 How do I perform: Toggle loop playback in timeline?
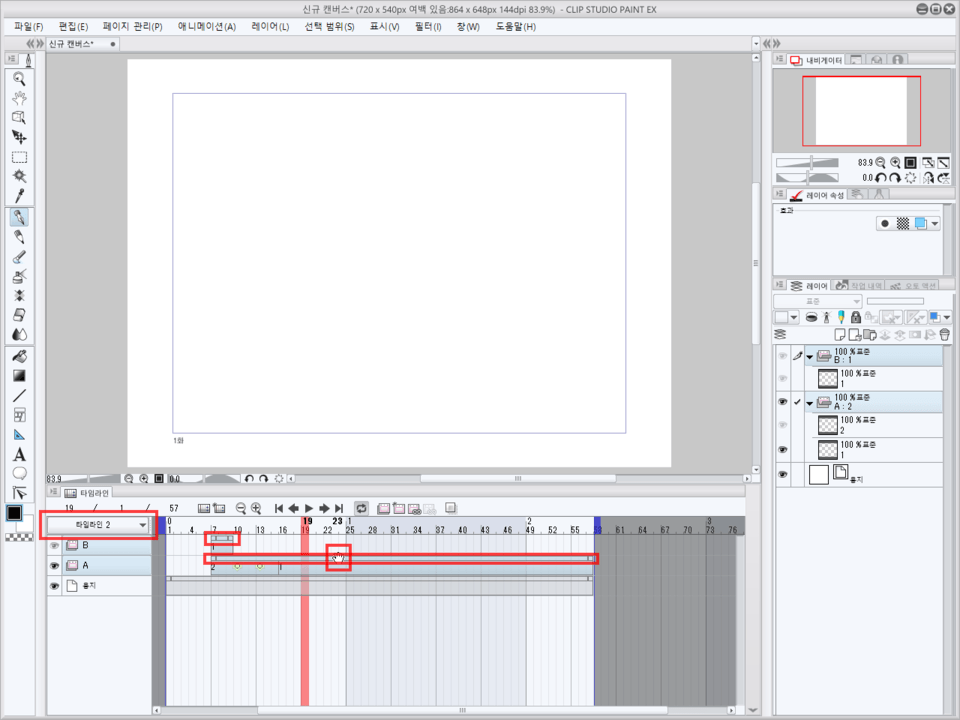[x=359, y=509]
